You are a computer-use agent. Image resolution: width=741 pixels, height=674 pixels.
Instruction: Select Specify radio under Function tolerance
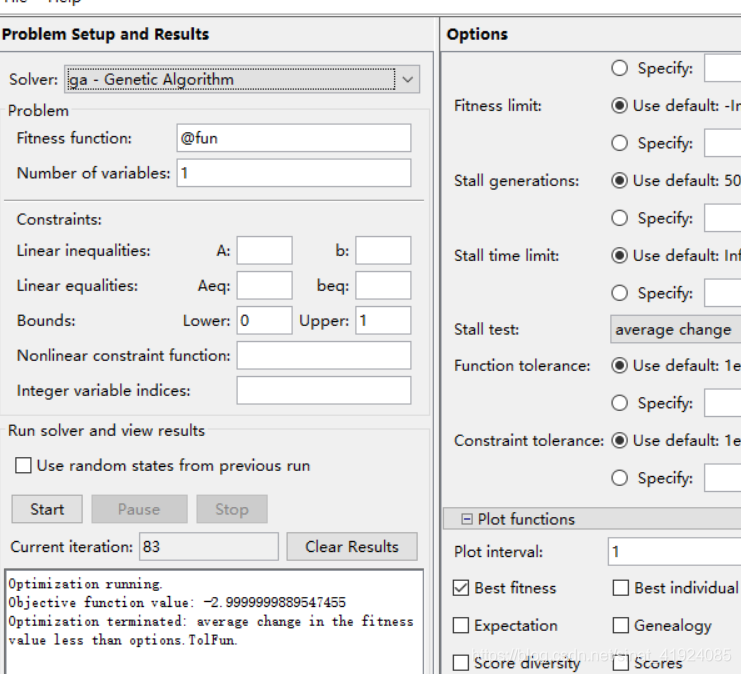coord(620,403)
